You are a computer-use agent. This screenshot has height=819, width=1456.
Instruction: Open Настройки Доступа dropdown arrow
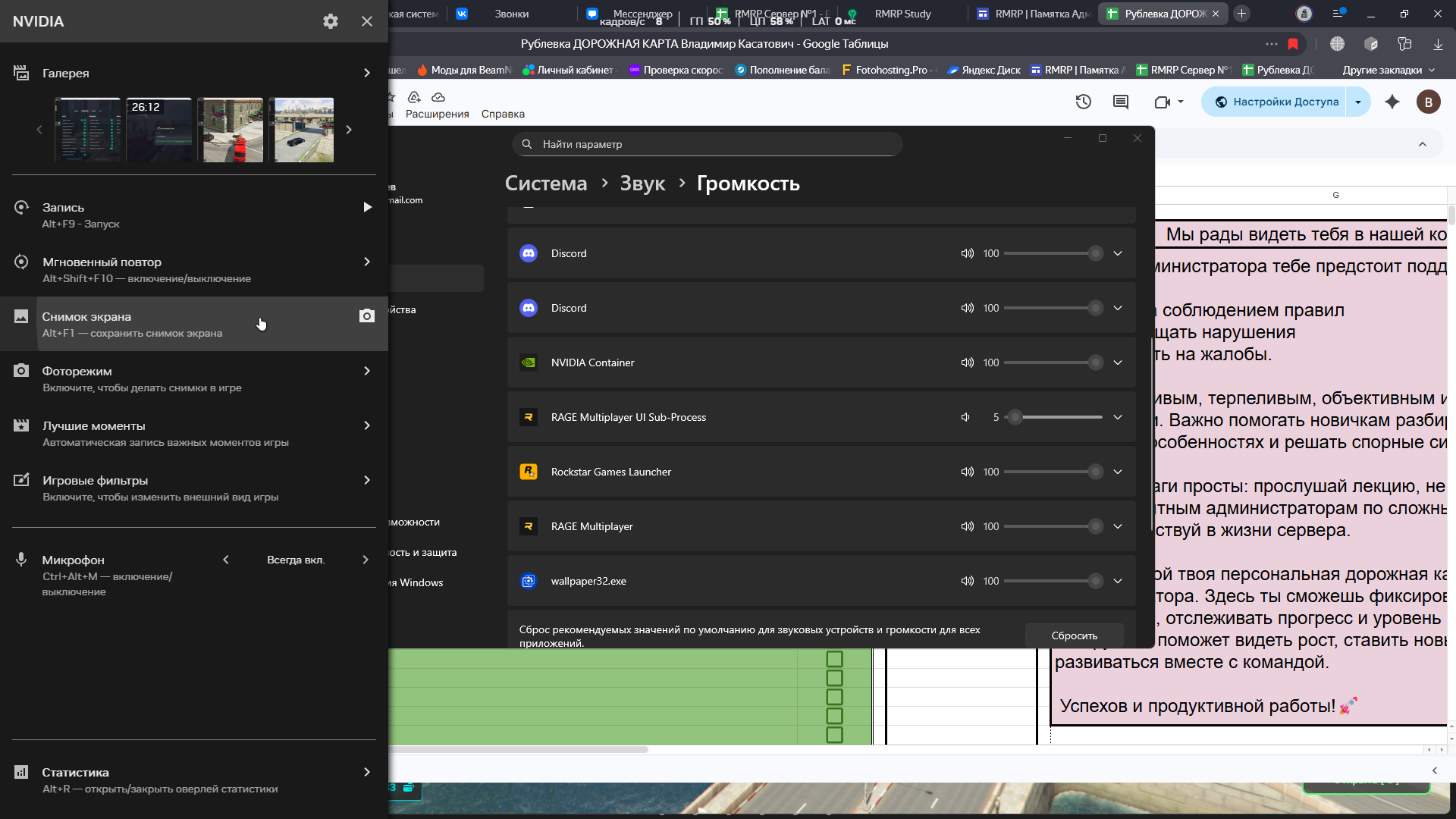(x=1358, y=102)
